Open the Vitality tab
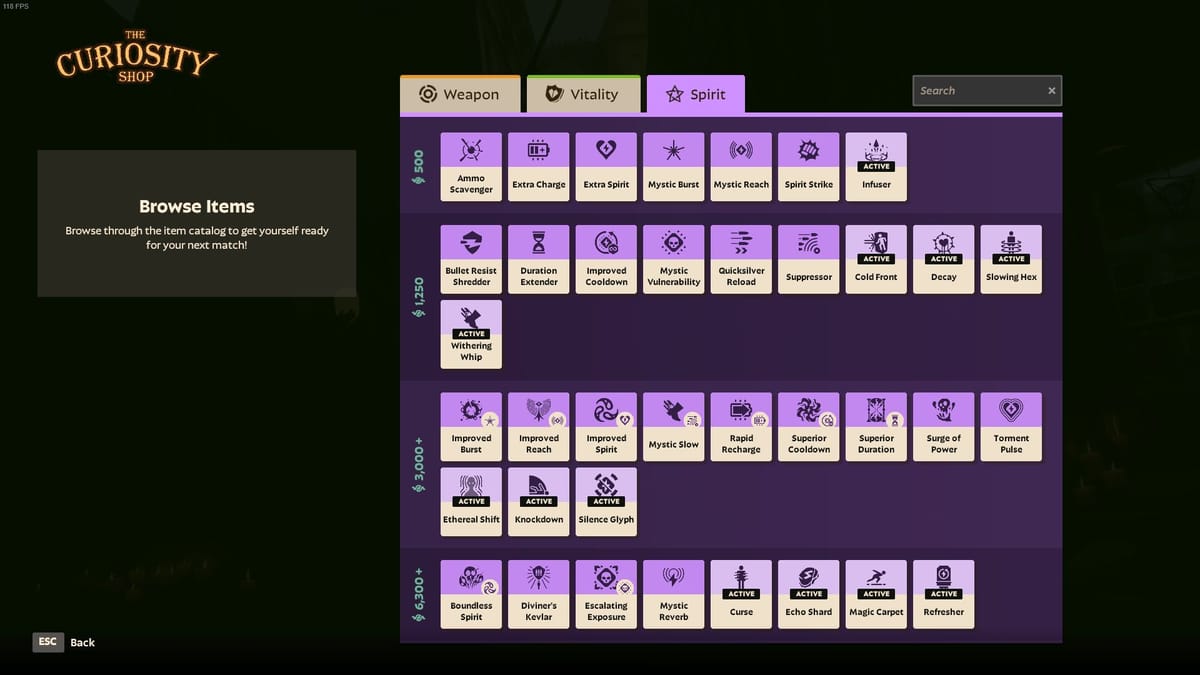The width and height of the screenshot is (1200, 675). (583, 93)
